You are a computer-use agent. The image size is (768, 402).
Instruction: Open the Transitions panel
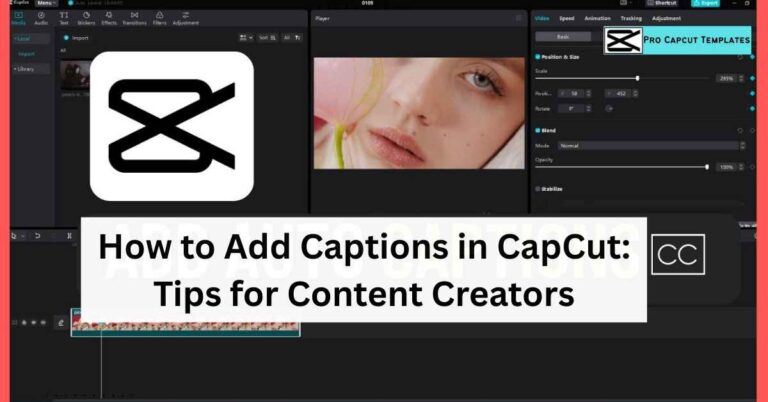pos(134,18)
